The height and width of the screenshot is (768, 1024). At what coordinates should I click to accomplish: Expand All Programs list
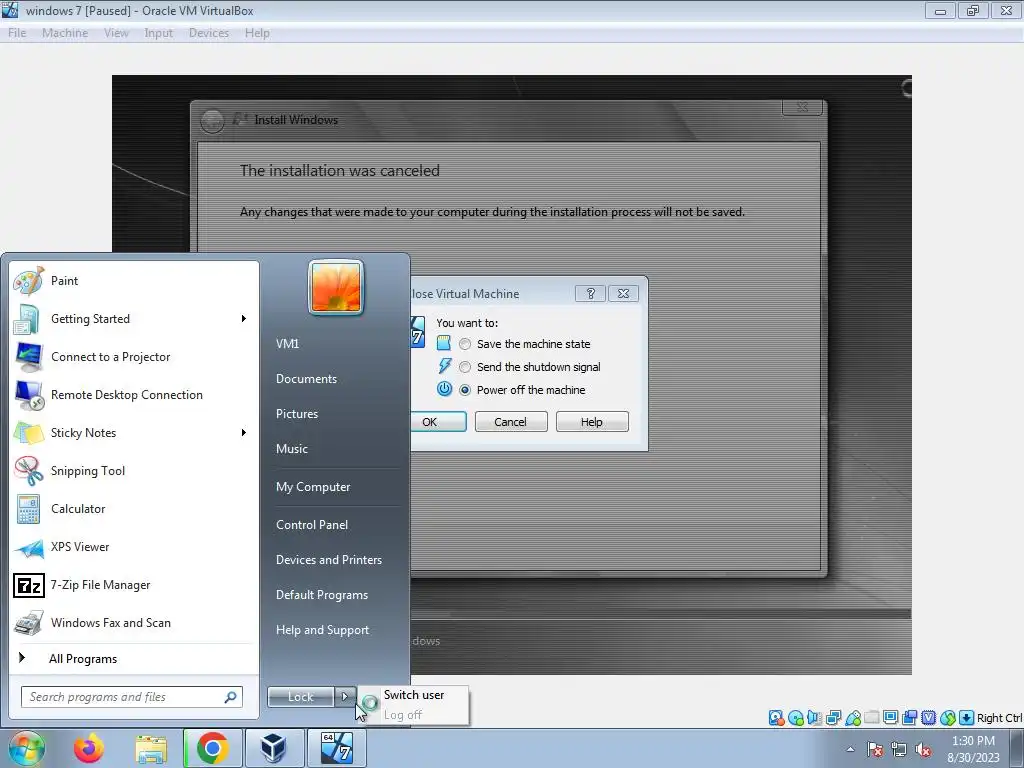pyautogui.click(x=83, y=658)
